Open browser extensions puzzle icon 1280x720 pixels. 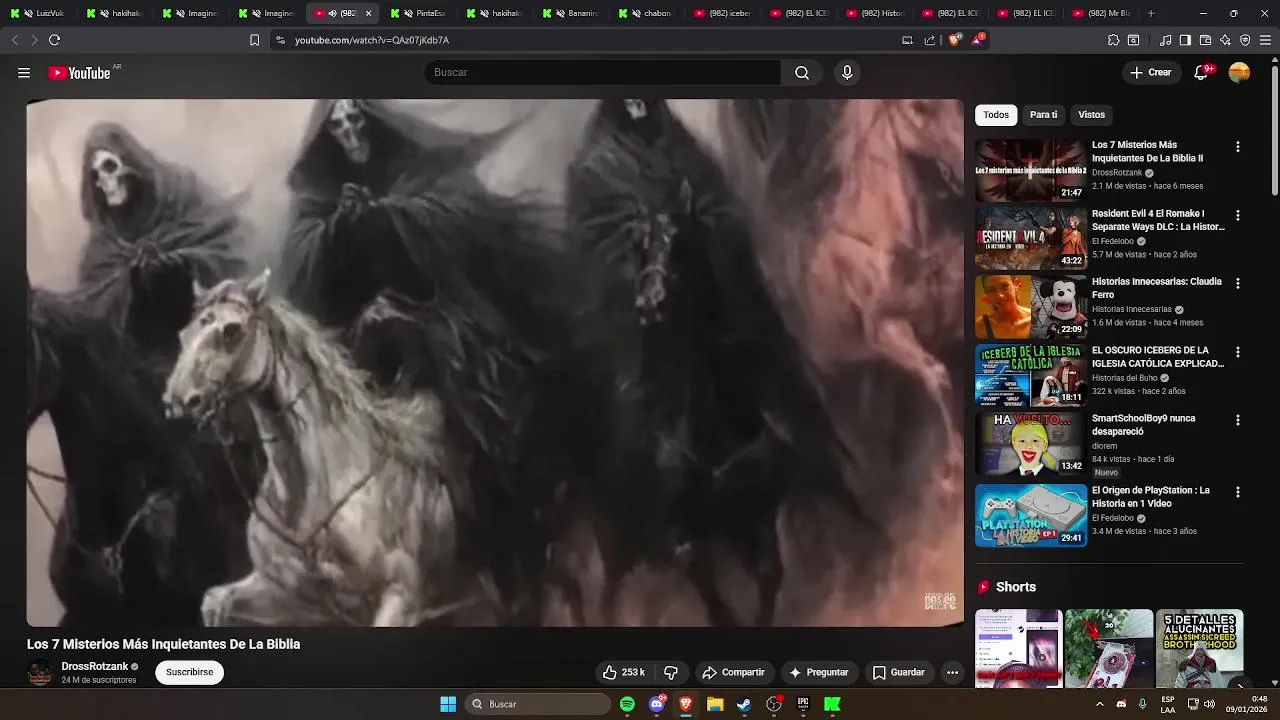click(x=1113, y=40)
